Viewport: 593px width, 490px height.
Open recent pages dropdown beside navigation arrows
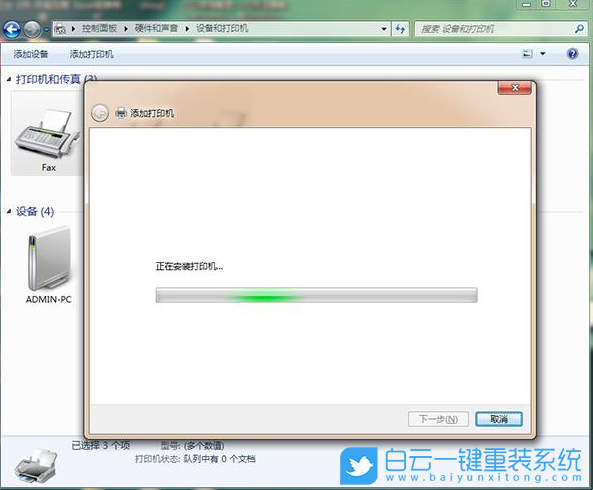[x=46, y=29]
